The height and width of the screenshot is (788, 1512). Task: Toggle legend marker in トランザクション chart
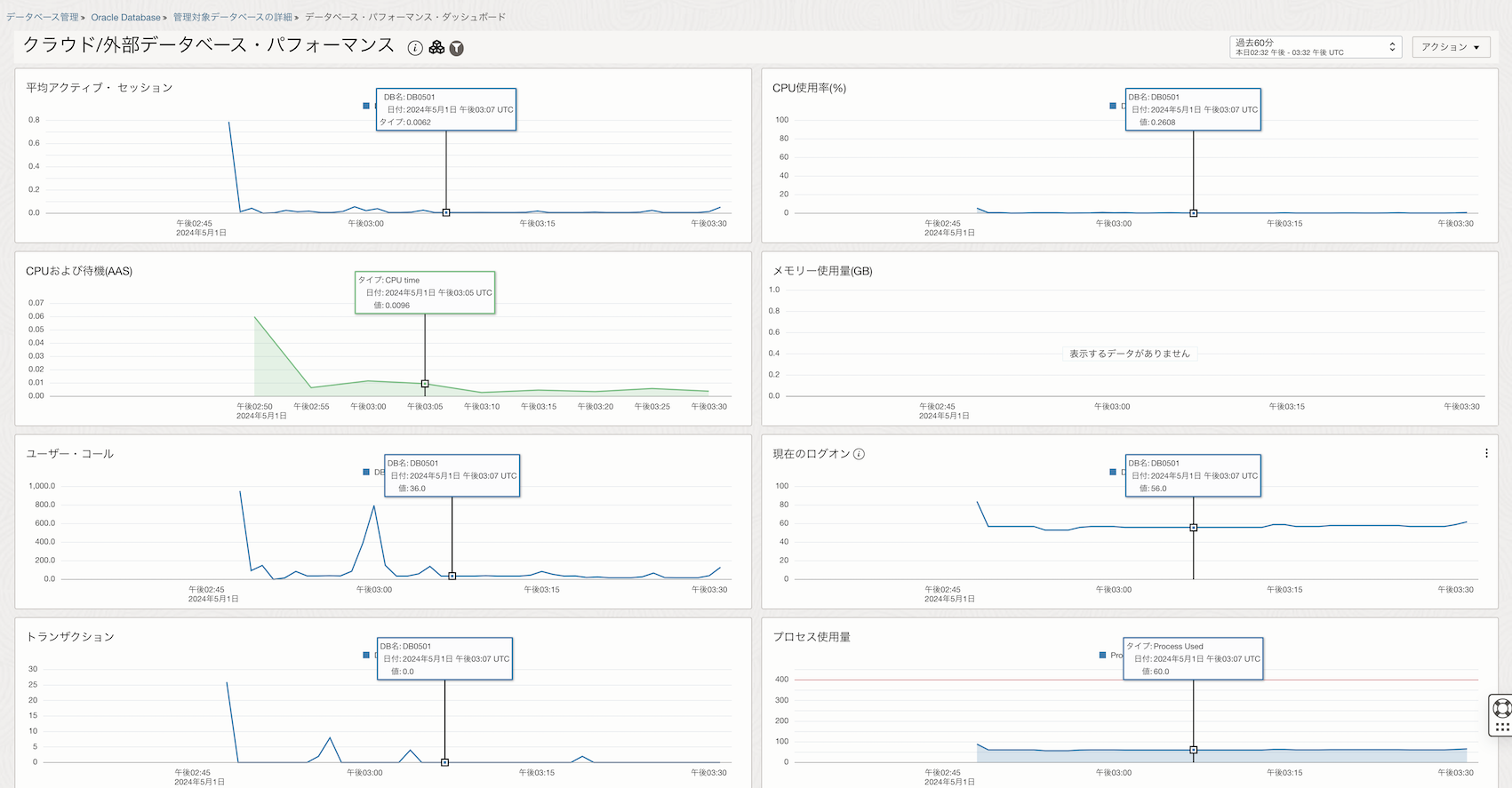click(366, 655)
